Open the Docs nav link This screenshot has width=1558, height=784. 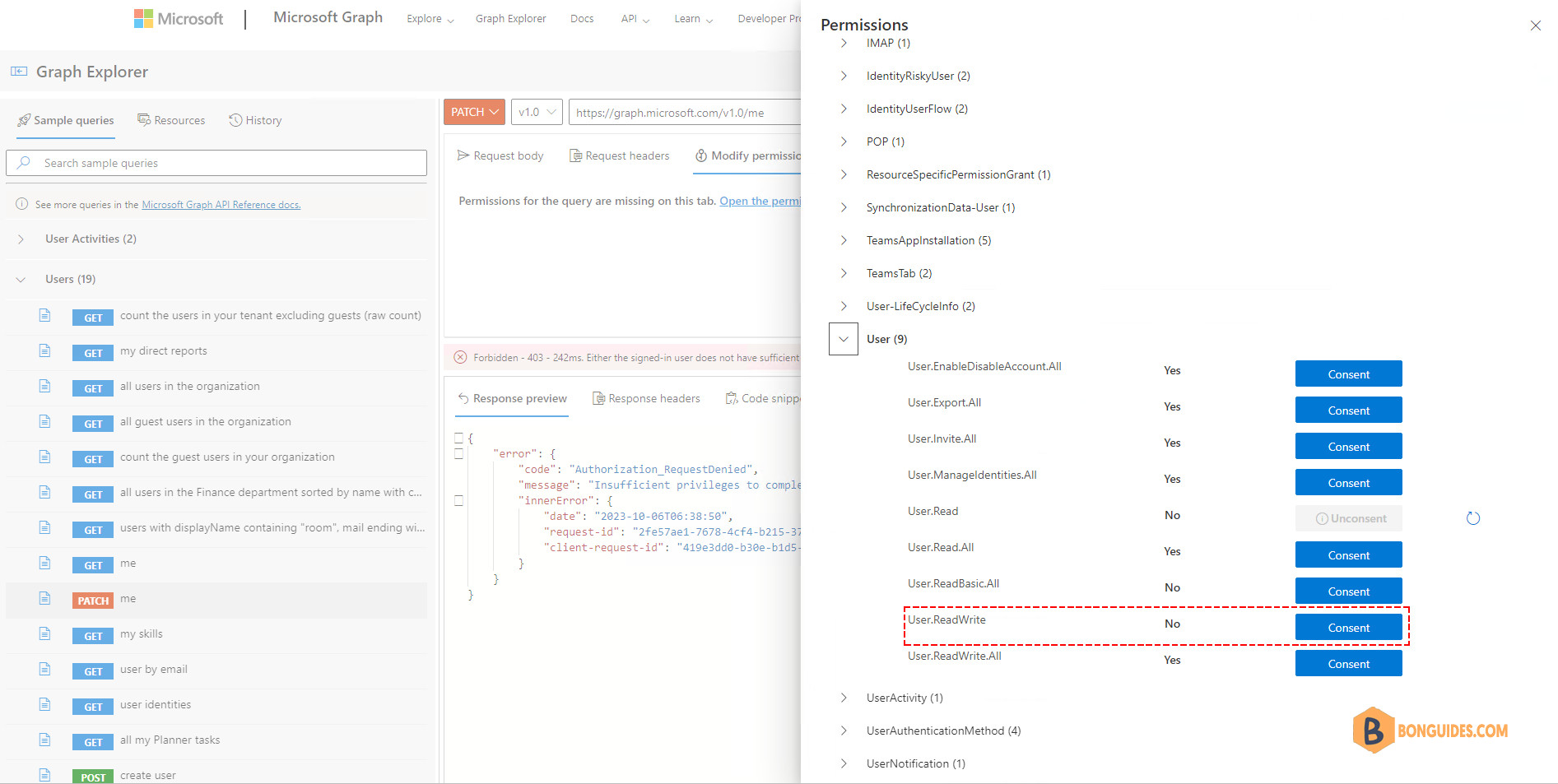(x=582, y=19)
